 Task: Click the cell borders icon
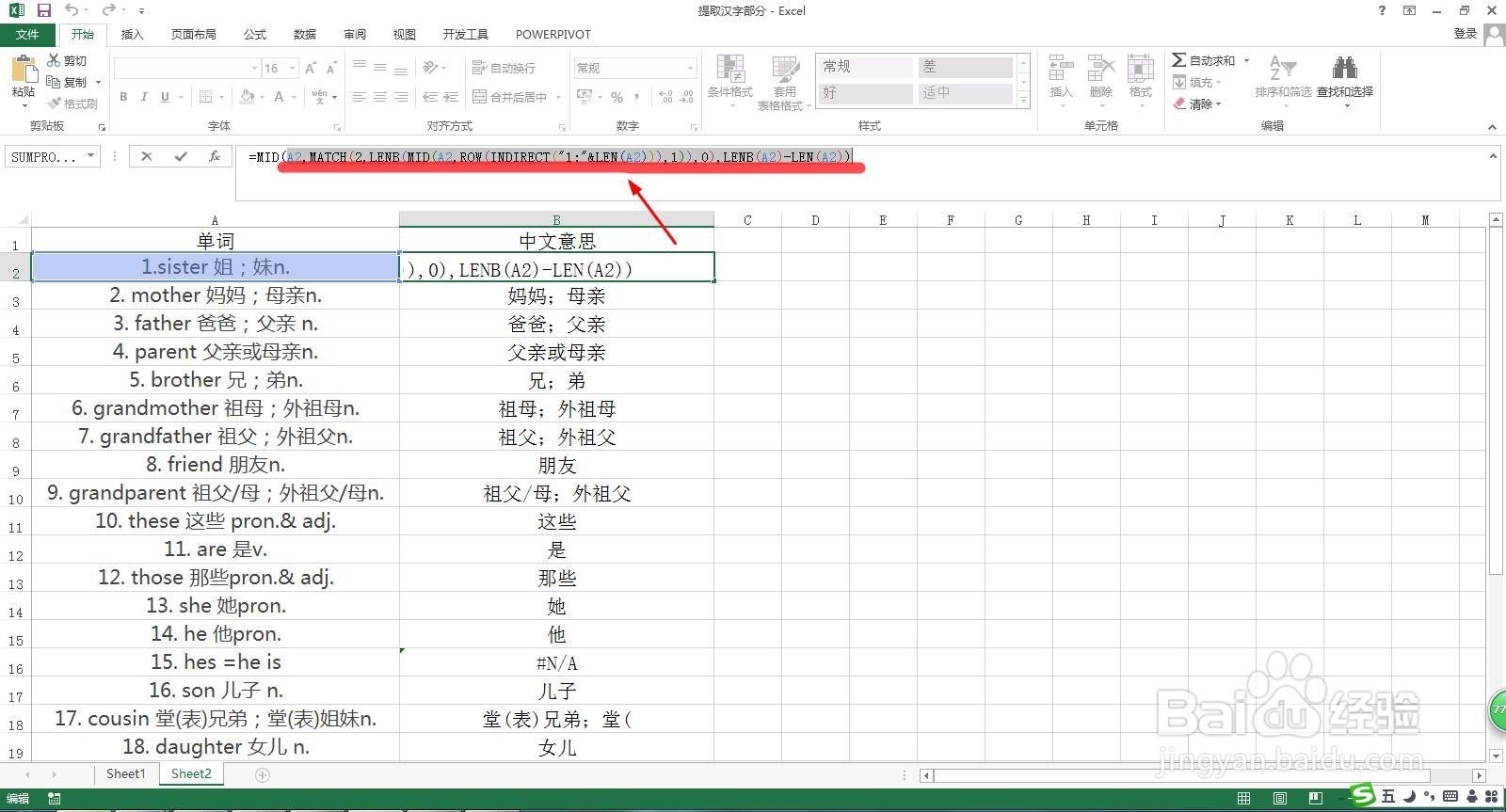(206, 97)
